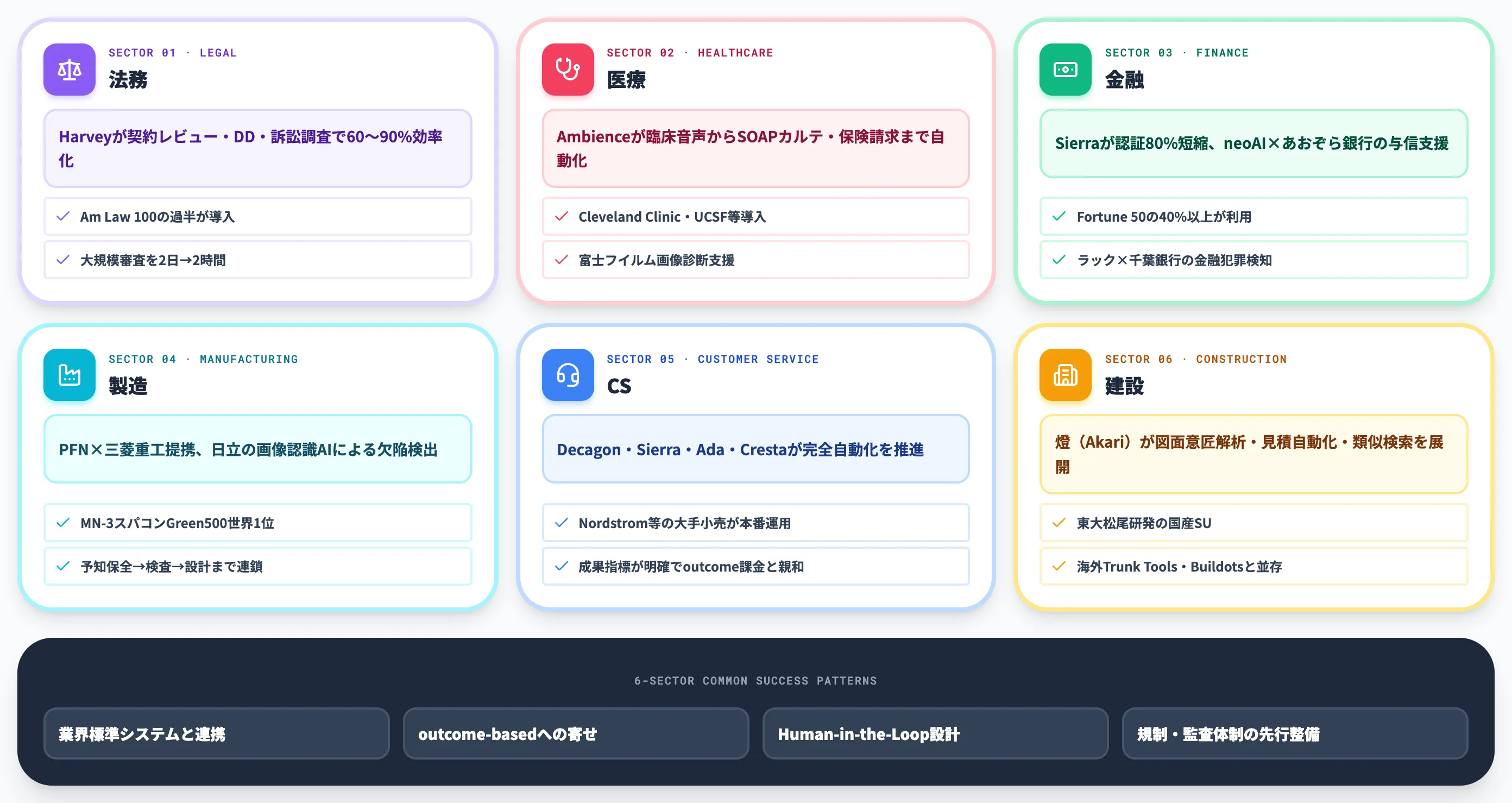Select the Human-in-the-Loop設計 pattern chip
The width and height of the screenshot is (1512, 803).
936,734
